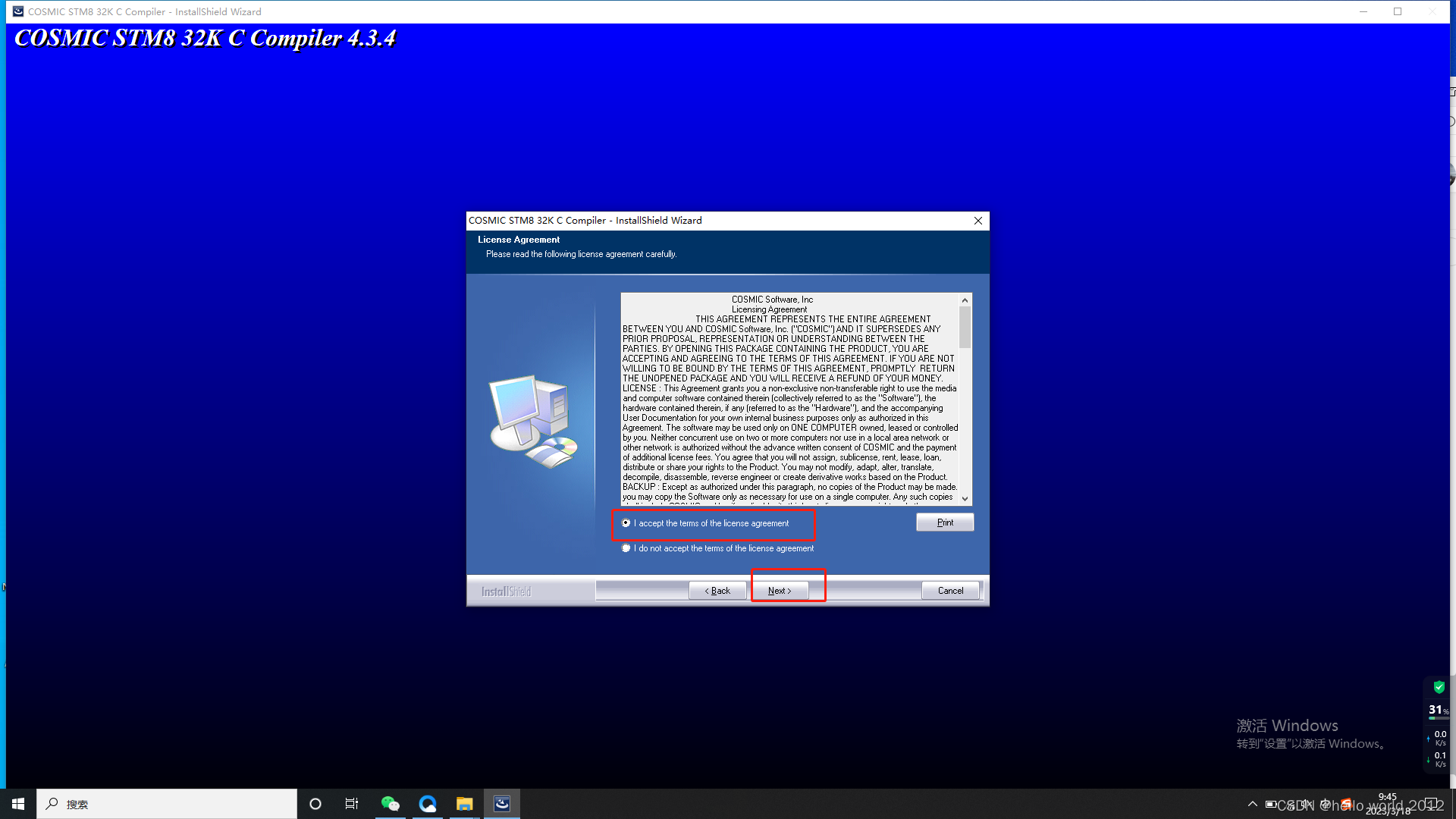Viewport: 1456px width, 819px height.
Task: Open the Windows Start menu
Action: (x=18, y=804)
